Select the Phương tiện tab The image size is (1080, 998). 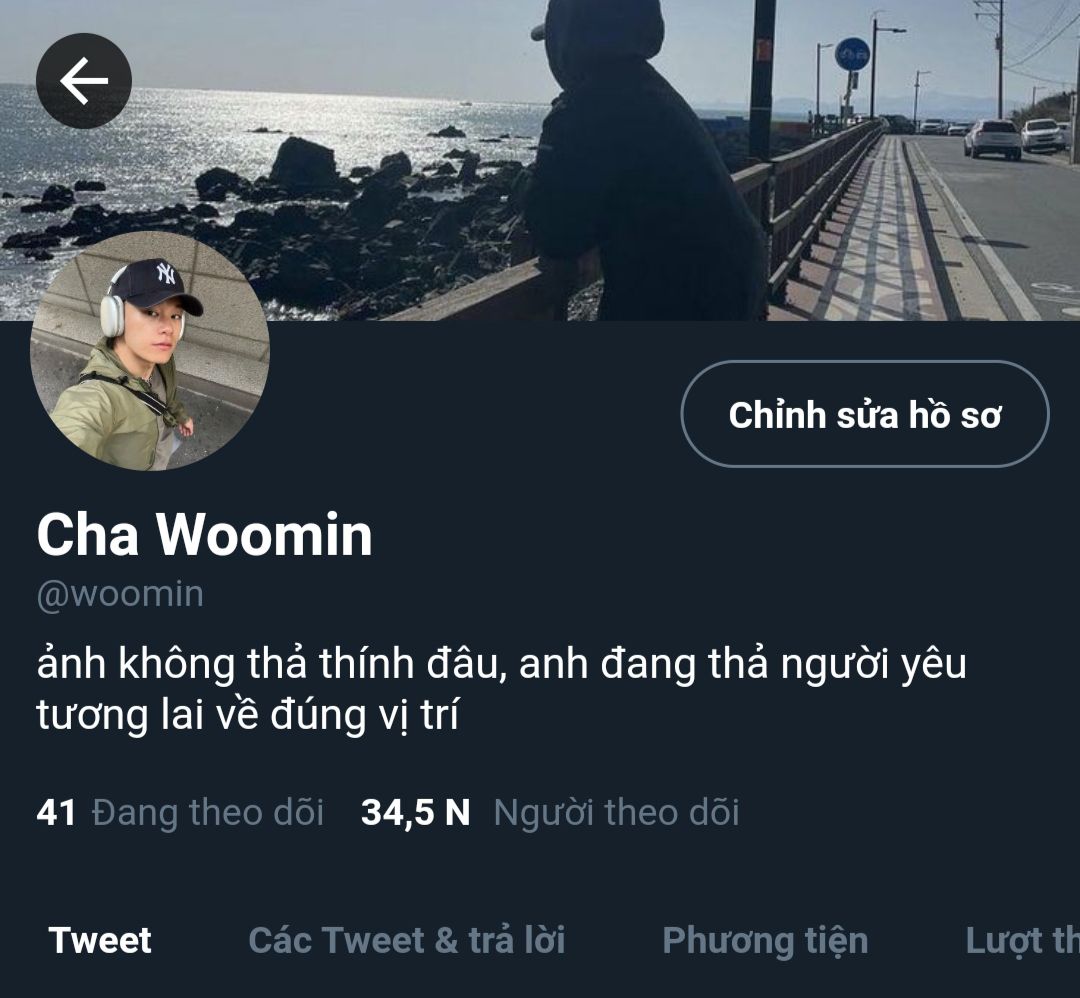tap(765, 941)
